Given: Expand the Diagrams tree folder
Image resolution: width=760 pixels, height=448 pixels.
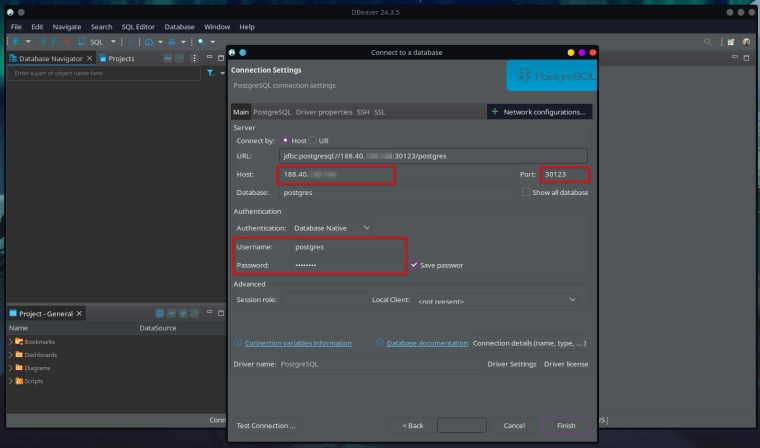Looking at the screenshot, I should [x=11, y=368].
